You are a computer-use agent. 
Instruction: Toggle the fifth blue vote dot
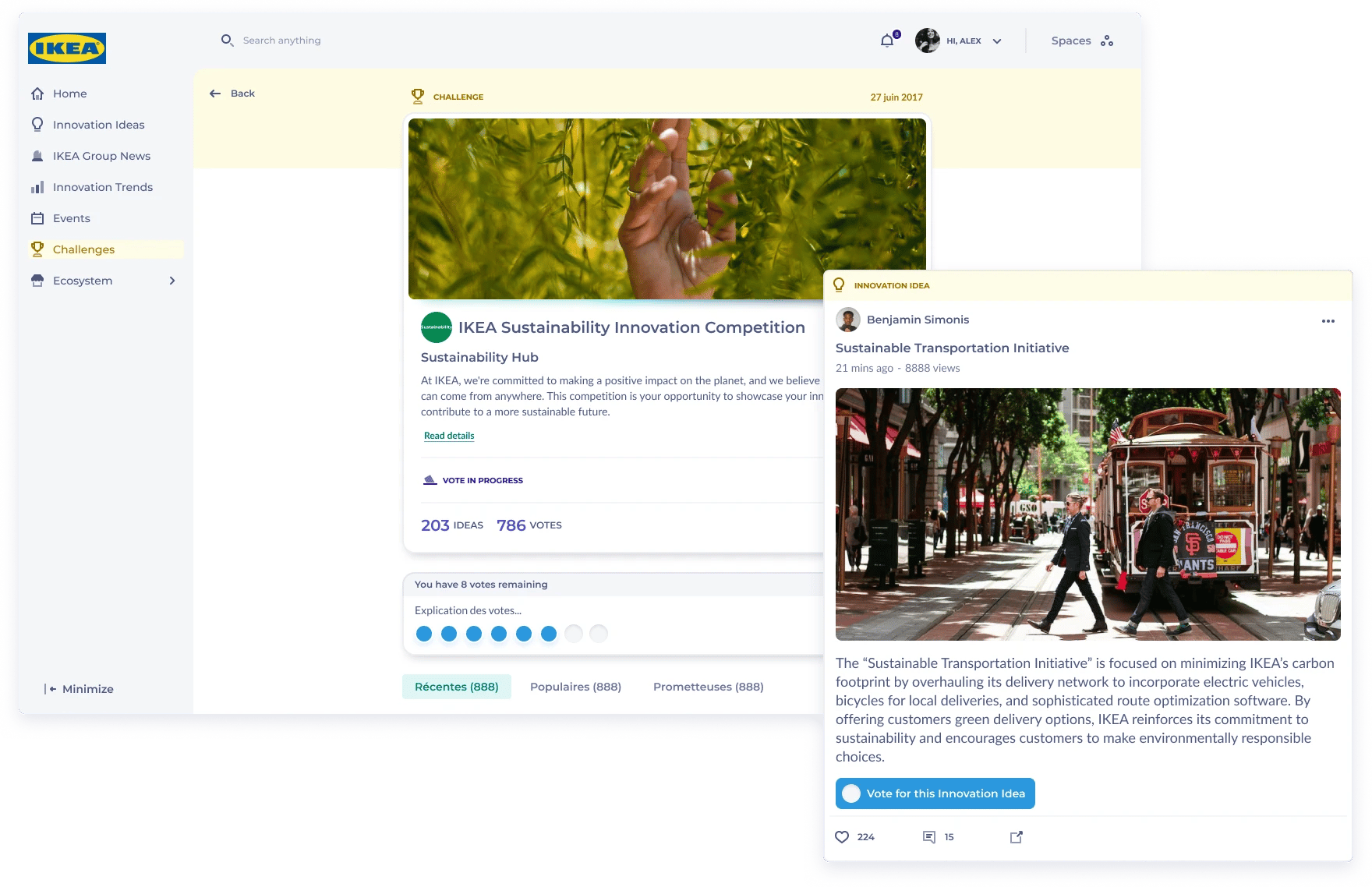pyautogui.click(x=524, y=634)
